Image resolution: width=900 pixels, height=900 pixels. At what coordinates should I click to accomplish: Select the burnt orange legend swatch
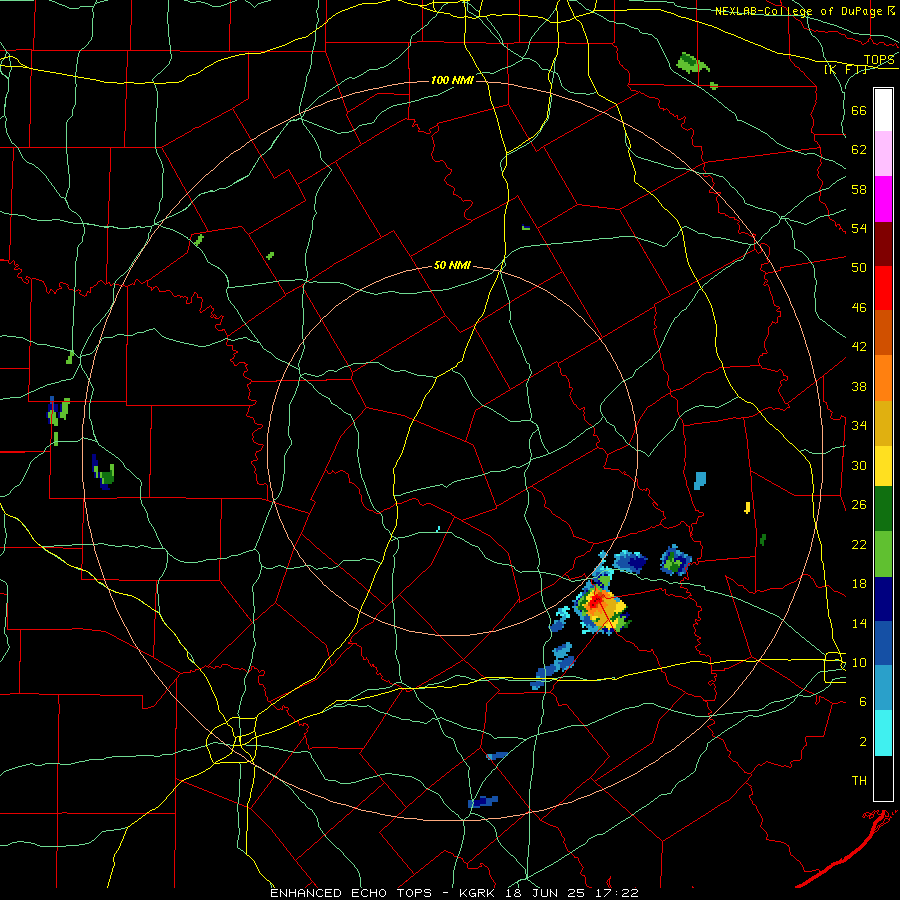[x=883, y=333]
